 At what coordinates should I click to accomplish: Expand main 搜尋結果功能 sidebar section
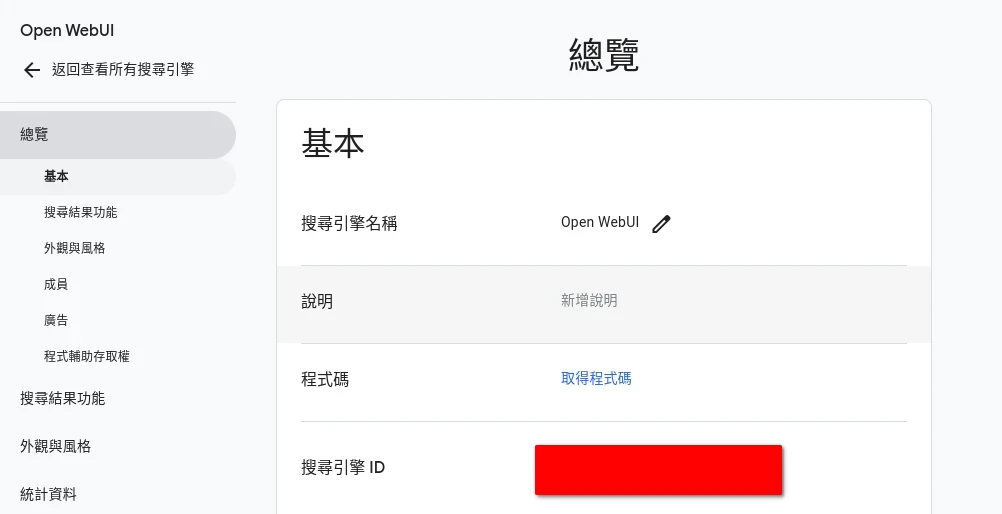pos(63,399)
